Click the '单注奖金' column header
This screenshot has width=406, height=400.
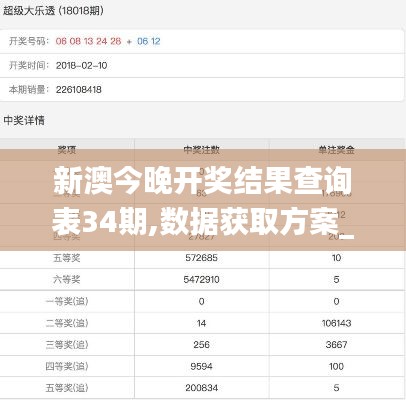click(336, 150)
